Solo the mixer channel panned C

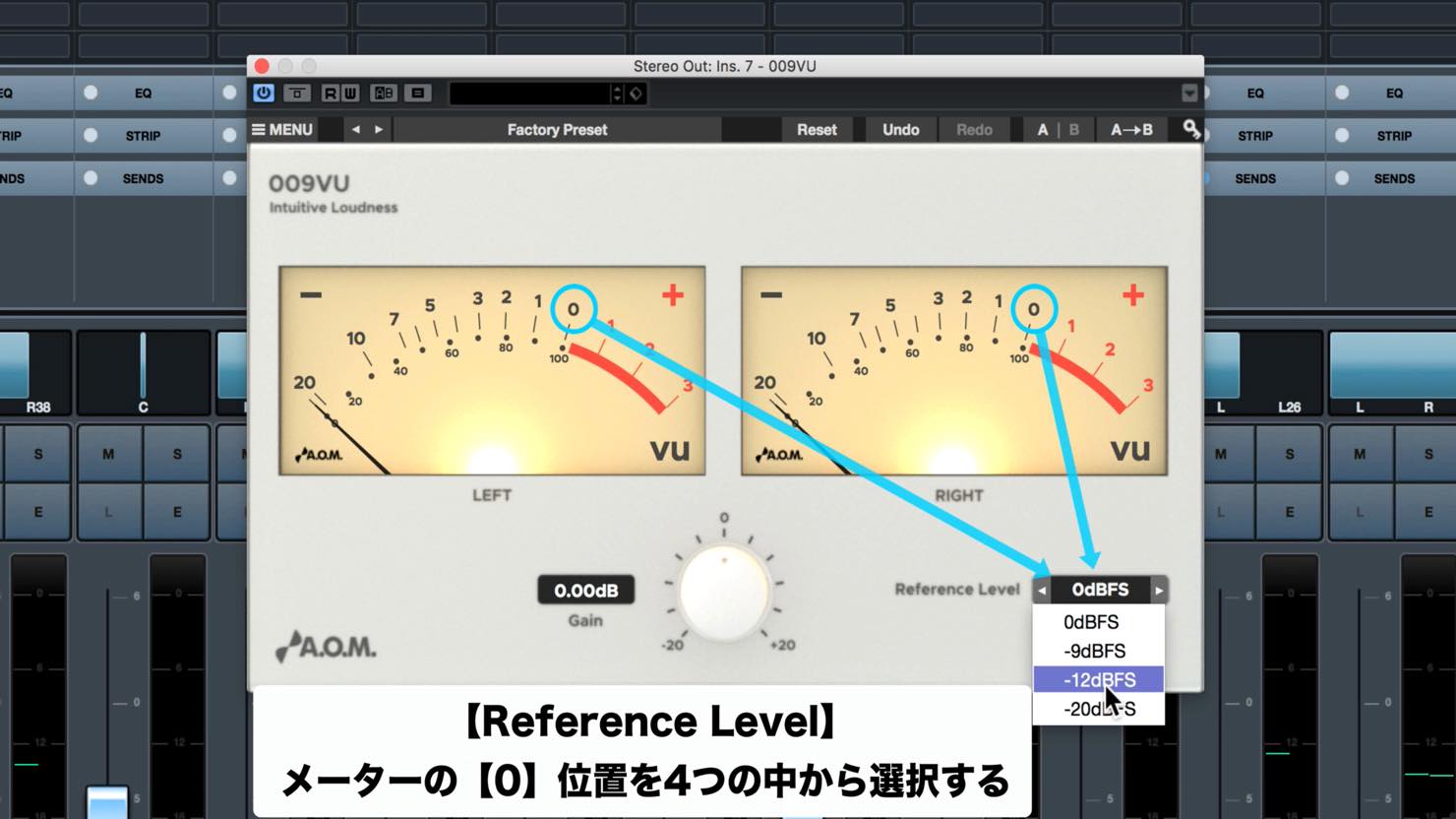(177, 454)
